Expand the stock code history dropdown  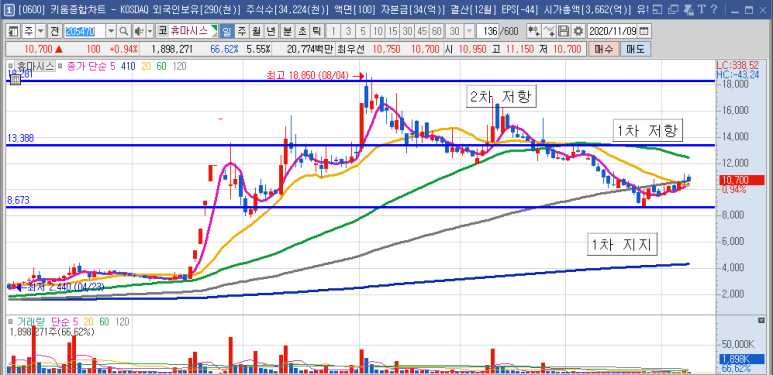111,32
